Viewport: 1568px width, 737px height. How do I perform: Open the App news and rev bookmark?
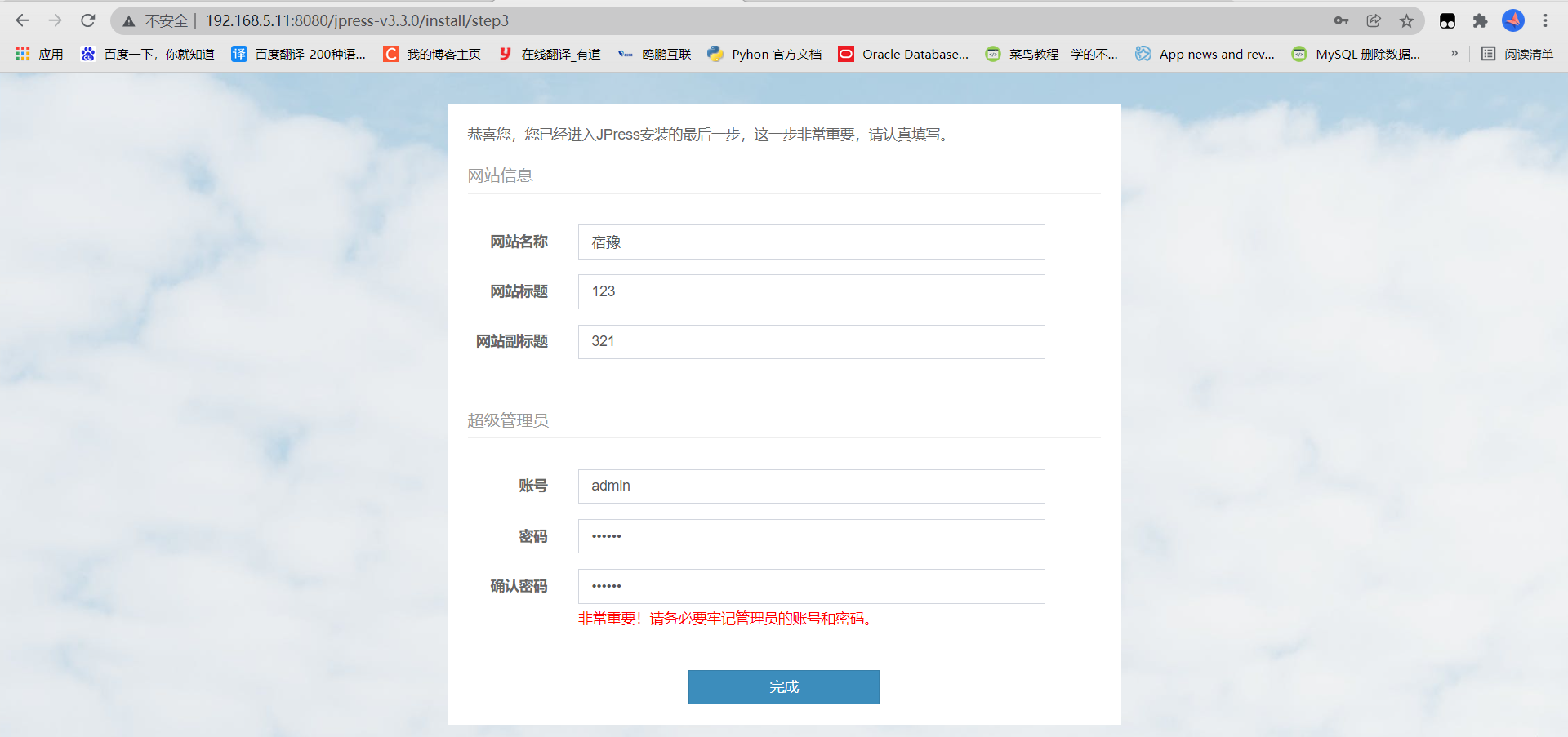[x=1205, y=54]
